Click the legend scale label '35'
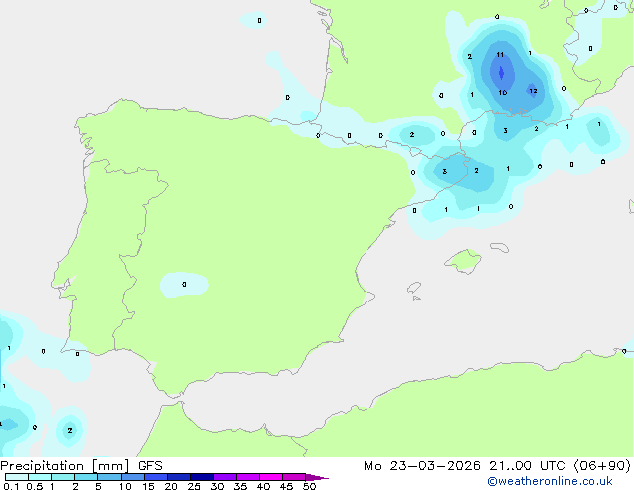The height and width of the screenshot is (490, 634). pos(240,486)
